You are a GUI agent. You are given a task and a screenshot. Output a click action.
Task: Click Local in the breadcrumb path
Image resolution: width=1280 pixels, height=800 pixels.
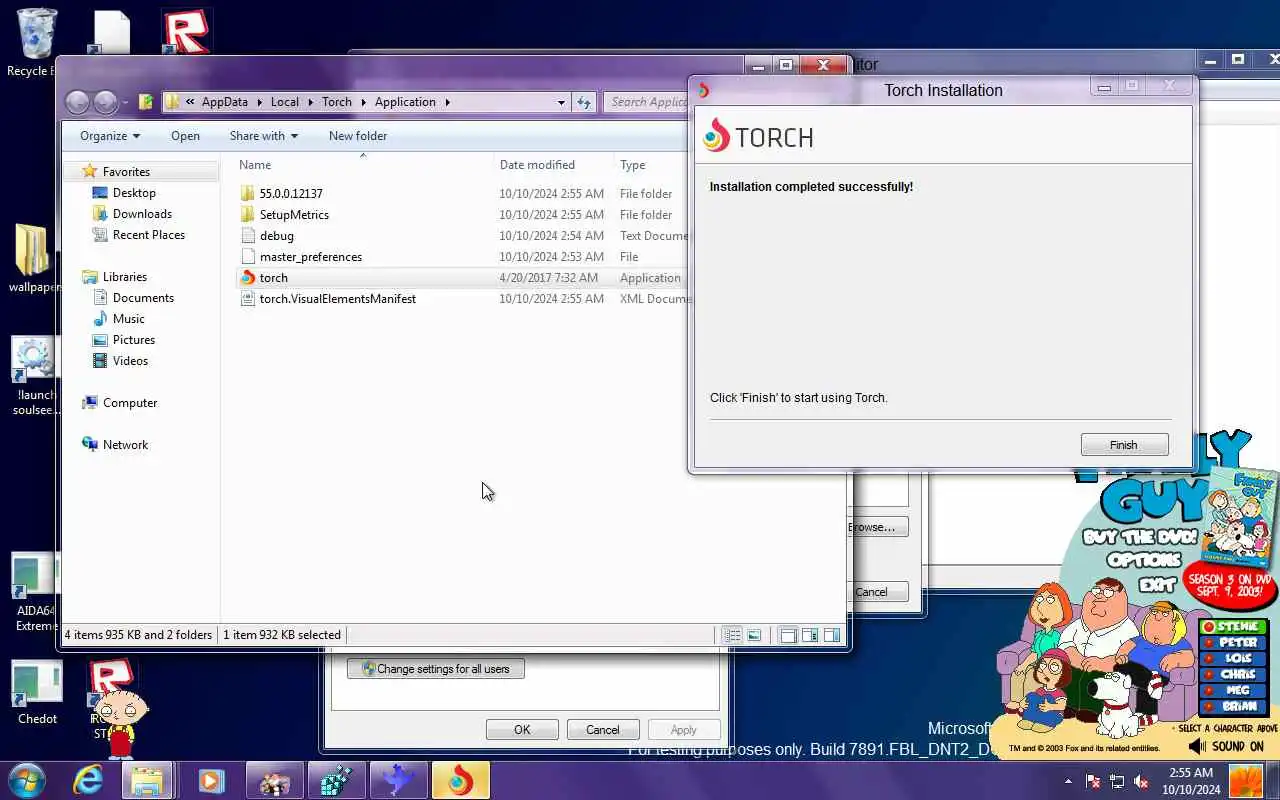pyautogui.click(x=285, y=102)
